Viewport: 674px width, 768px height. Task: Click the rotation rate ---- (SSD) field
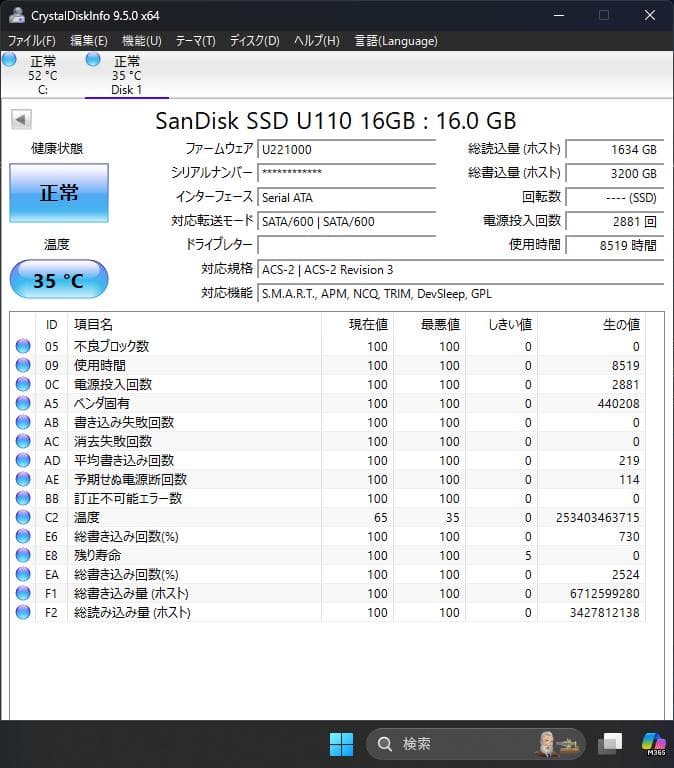[x=615, y=197]
